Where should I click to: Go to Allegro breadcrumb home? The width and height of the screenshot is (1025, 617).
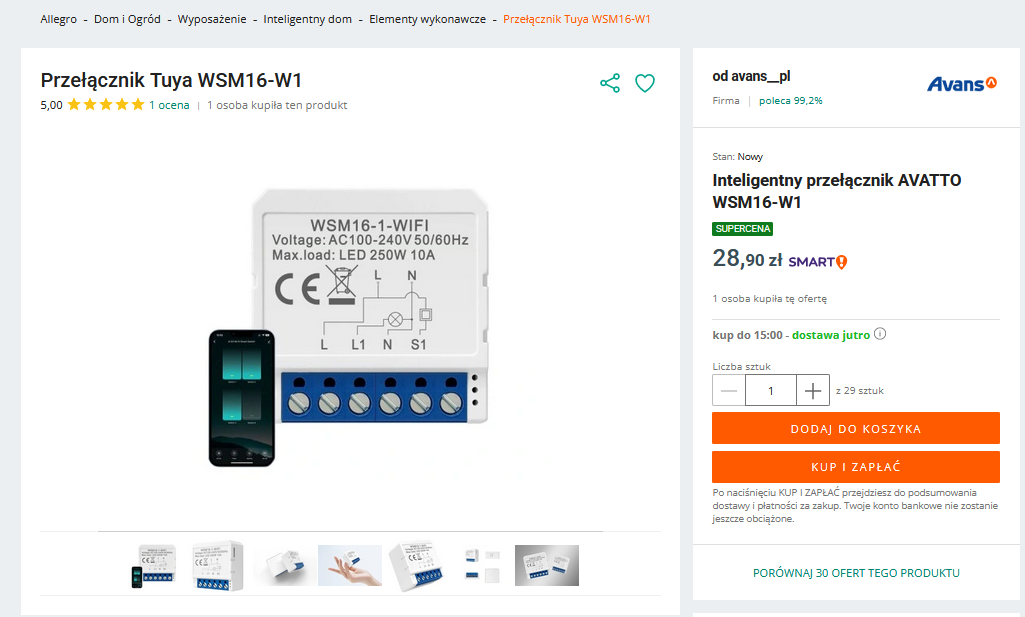point(58,20)
